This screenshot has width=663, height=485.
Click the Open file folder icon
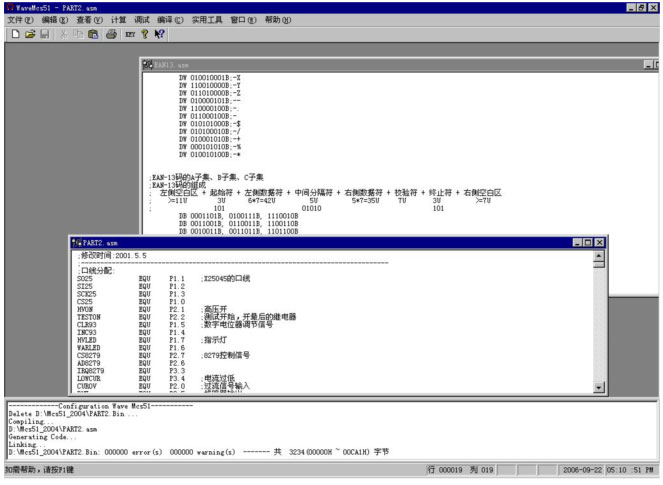30,33
